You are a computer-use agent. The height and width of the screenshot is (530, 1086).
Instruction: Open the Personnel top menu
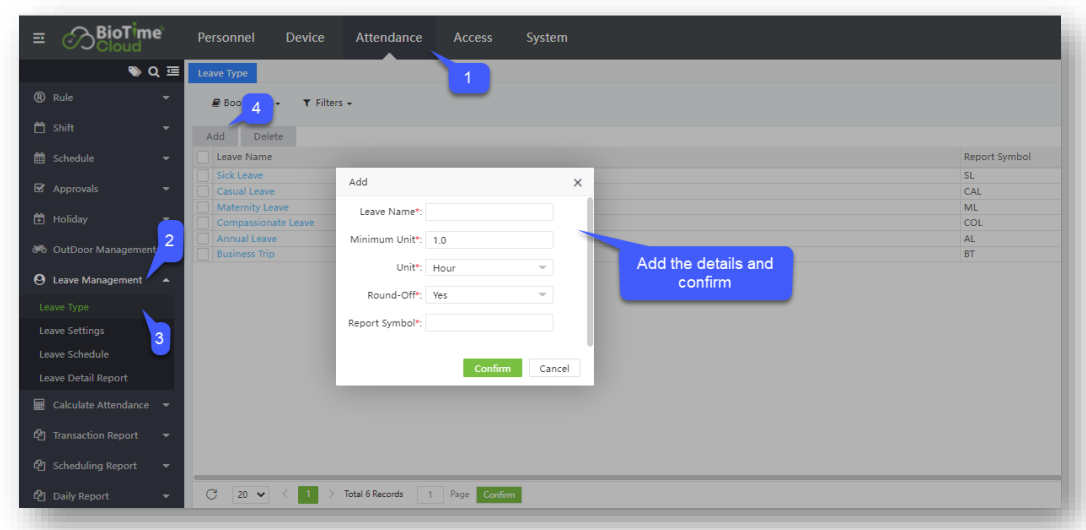(x=226, y=38)
